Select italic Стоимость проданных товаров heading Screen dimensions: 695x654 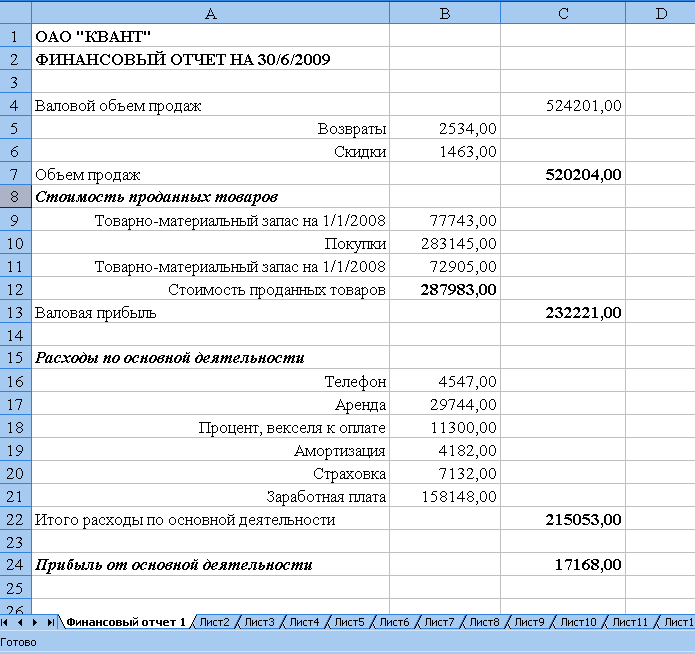(x=211, y=196)
